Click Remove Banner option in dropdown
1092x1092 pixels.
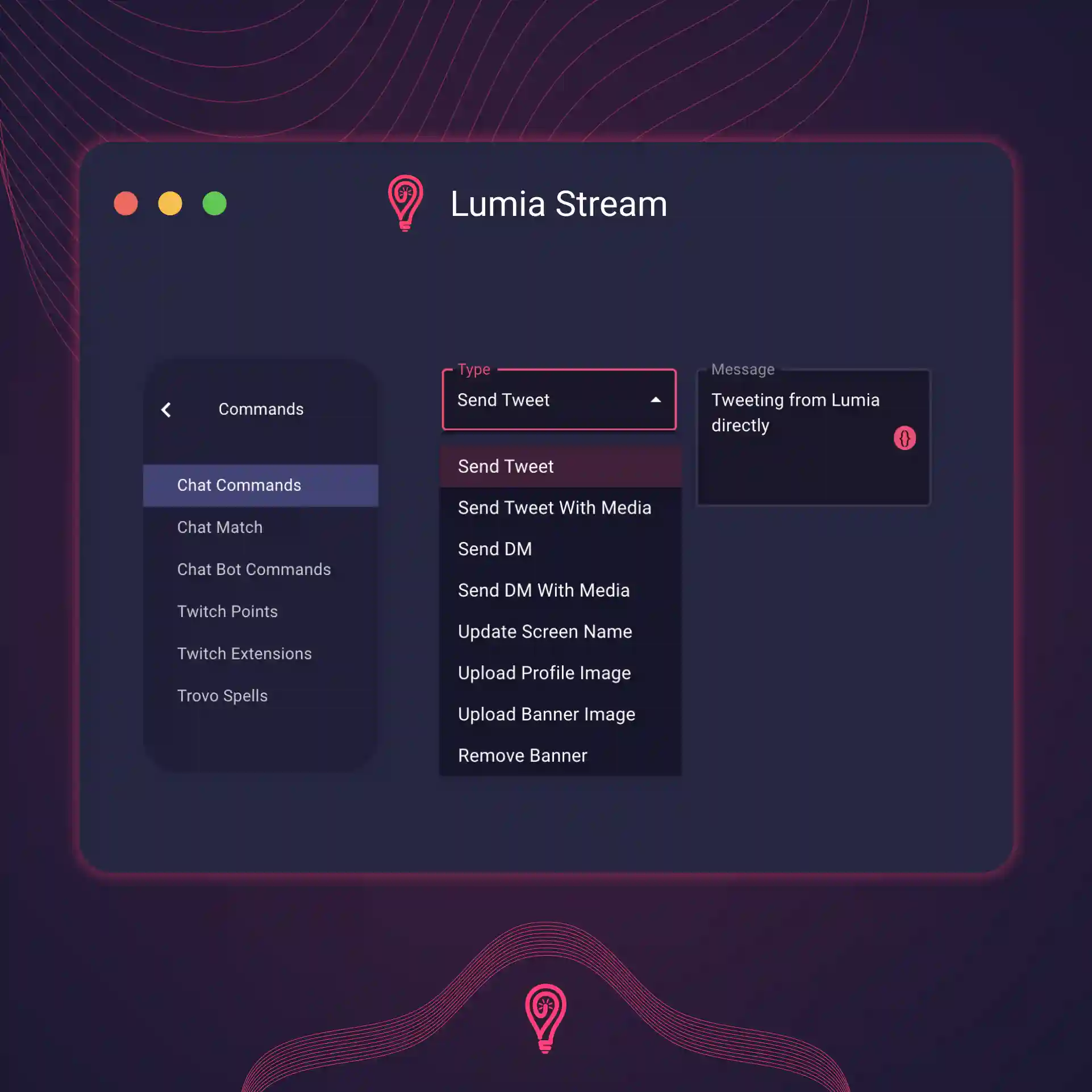click(521, 755)
